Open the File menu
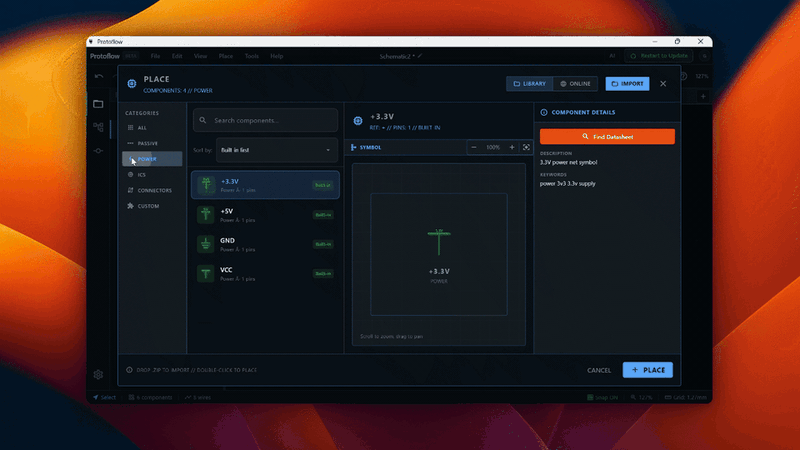The height and width of the screenshot is (450, 800). coord(155,56)
